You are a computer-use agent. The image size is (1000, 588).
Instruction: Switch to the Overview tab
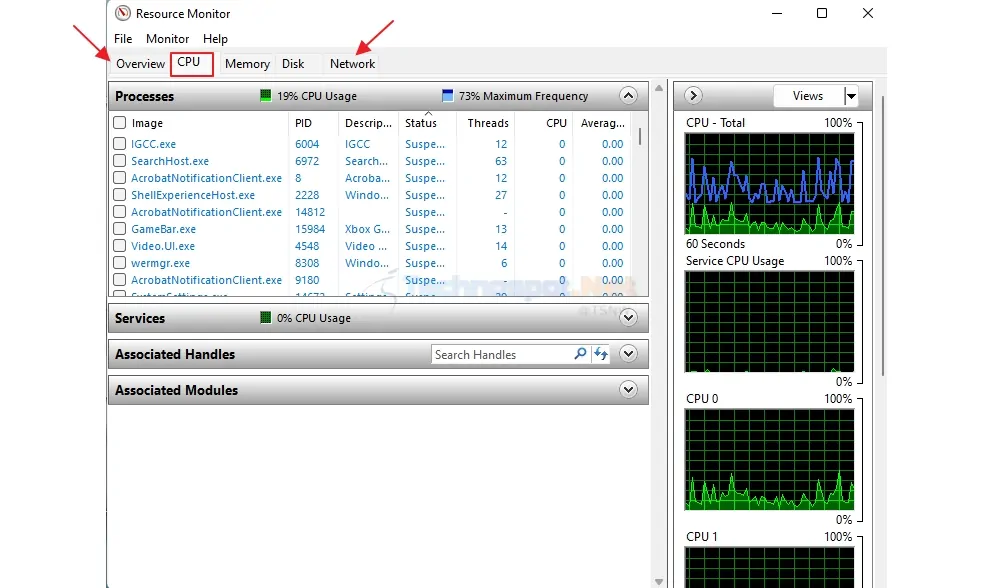(x=140, y=64)
